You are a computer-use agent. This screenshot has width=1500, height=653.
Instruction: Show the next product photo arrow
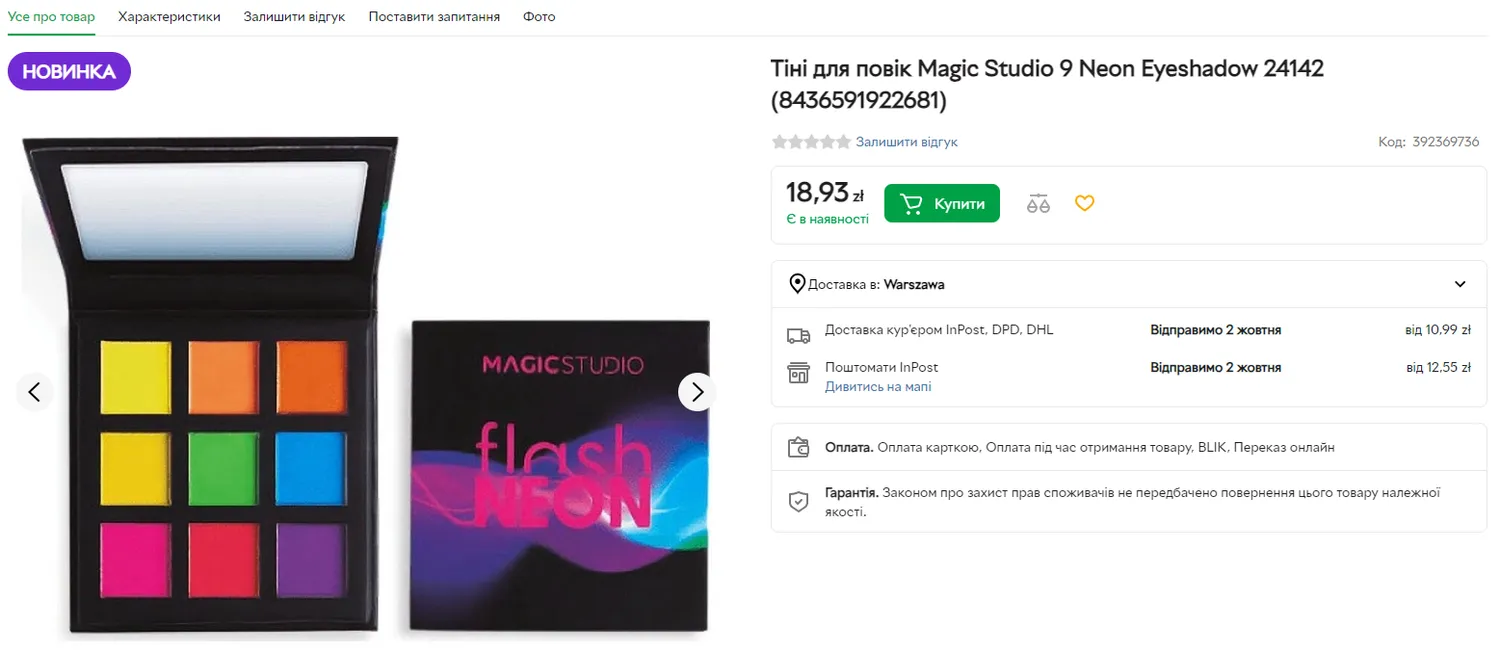pyautogui.click(x=697, y=392)
